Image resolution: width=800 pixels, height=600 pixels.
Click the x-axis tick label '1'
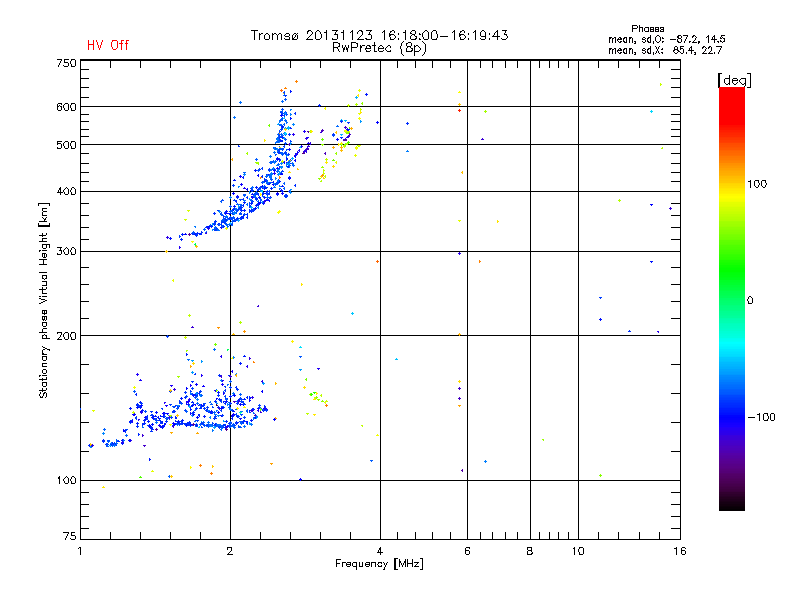pyautogui.click(x=80, y=551)
